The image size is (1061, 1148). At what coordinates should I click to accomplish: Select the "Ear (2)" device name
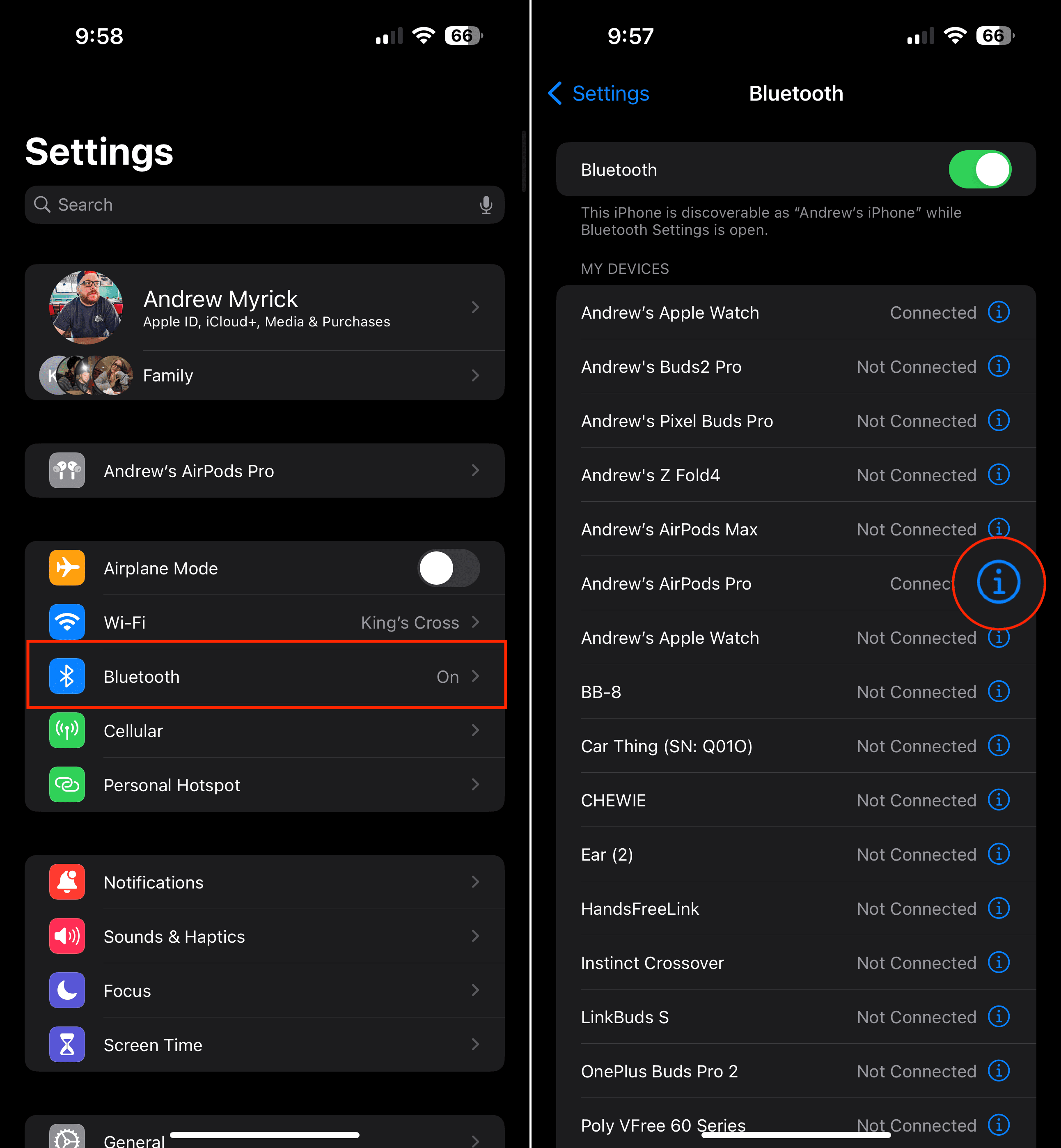(607, 854)
